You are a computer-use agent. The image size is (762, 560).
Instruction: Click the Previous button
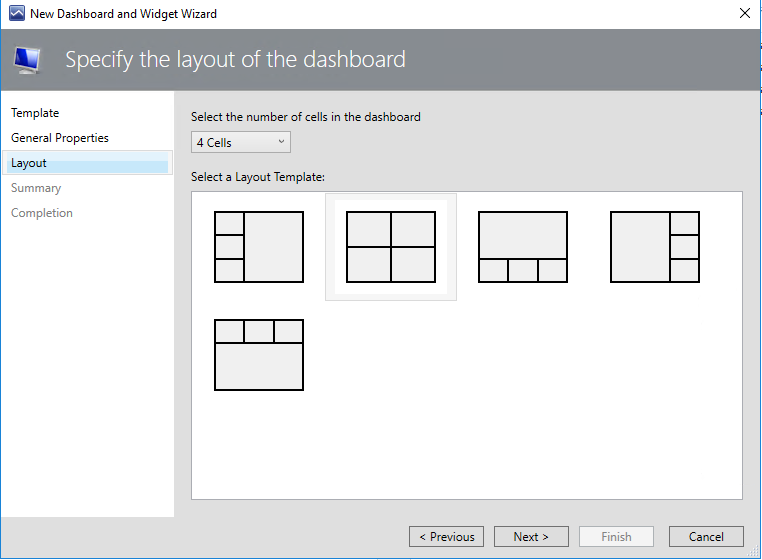coord(447,537)
